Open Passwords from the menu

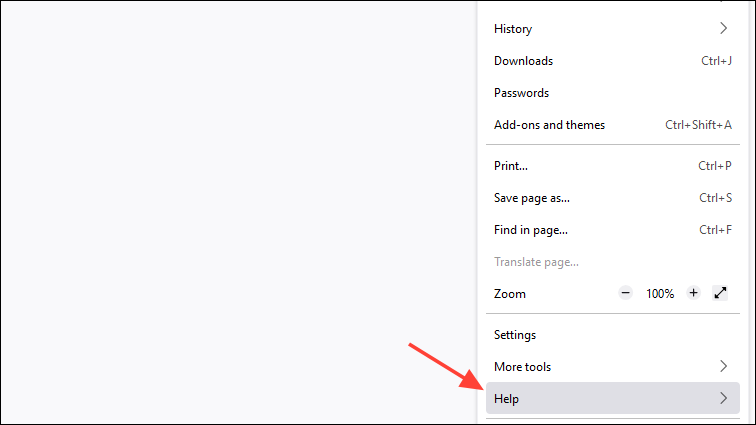tap(521, 93)
